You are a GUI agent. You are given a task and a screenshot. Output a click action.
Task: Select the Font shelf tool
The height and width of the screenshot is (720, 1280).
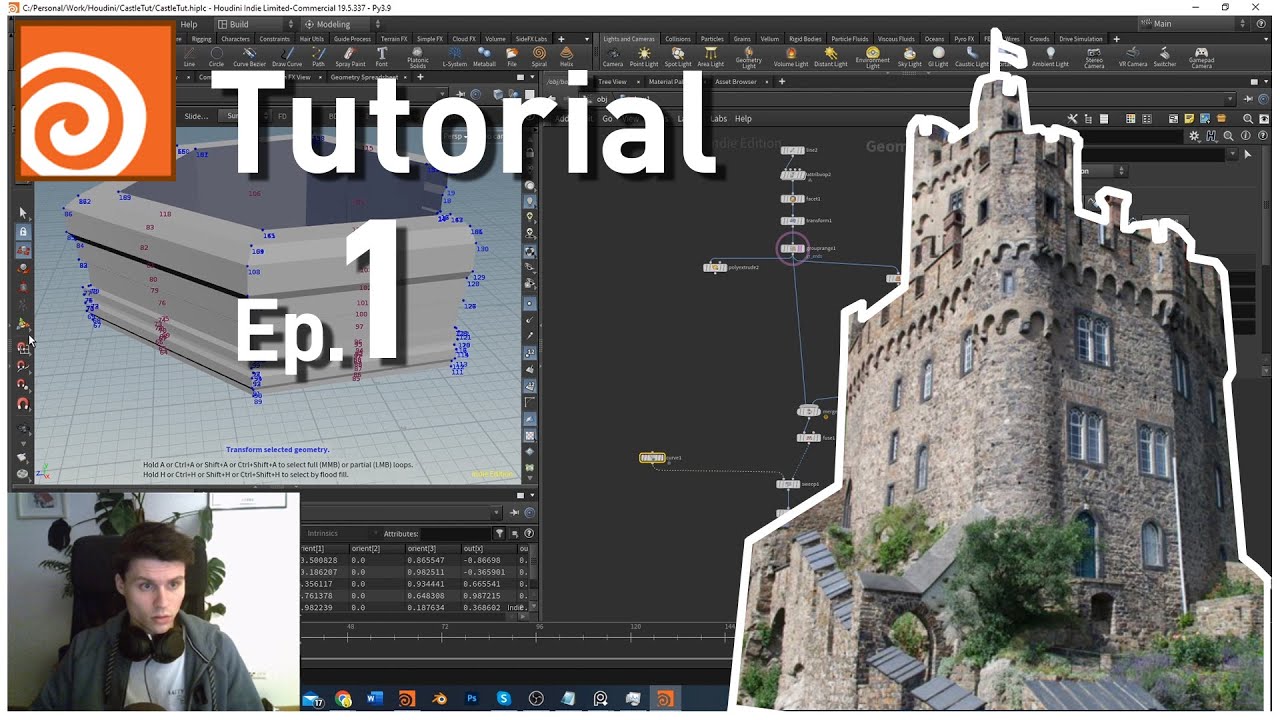tap(382, 56)
